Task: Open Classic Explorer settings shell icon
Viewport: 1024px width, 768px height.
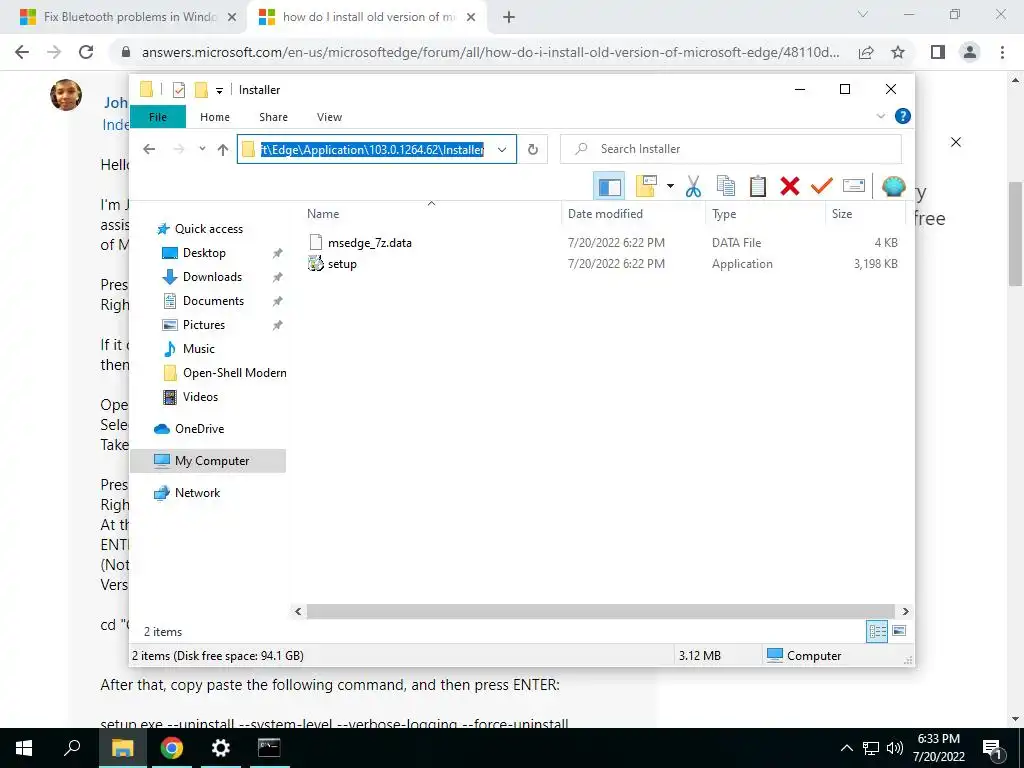Action: click(x=893, y=187)
